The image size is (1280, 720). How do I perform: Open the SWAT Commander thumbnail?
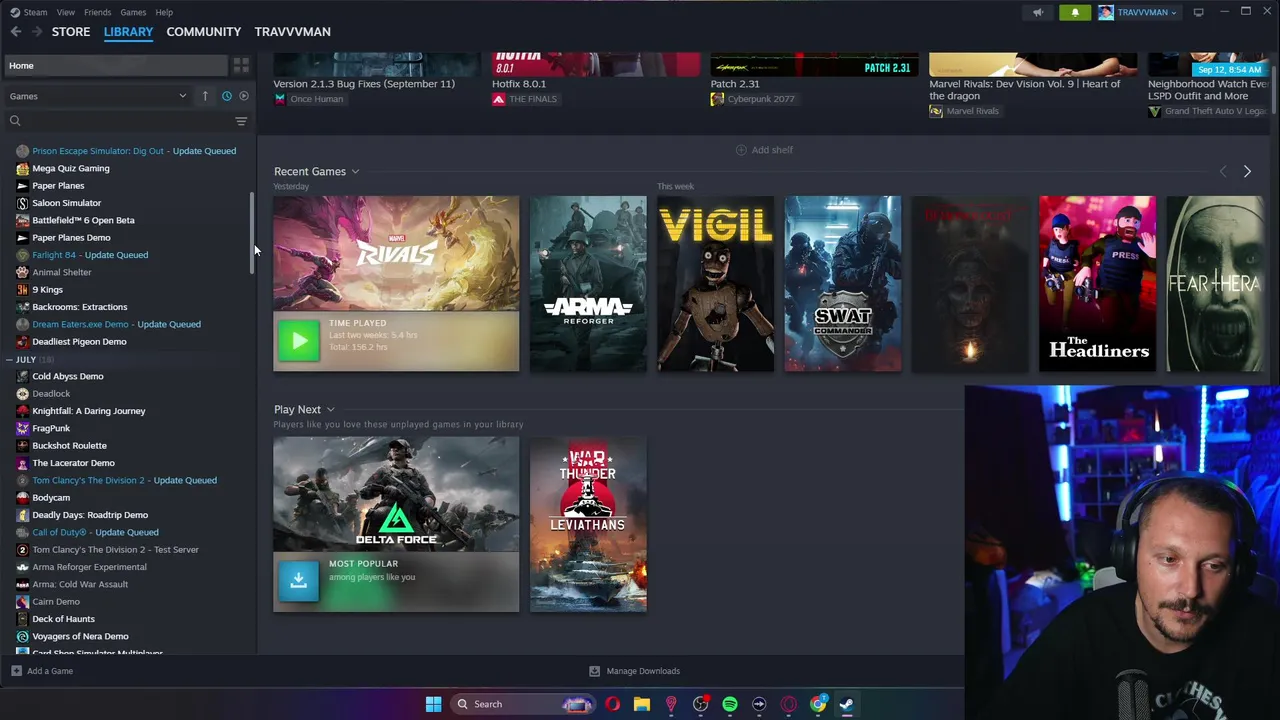(843, 284)
